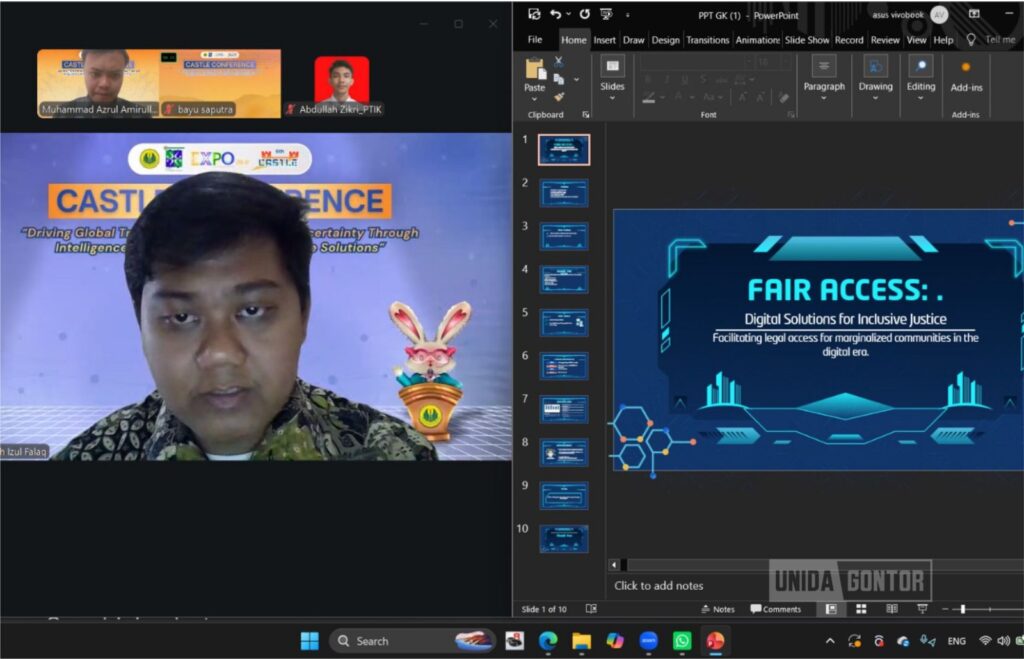
Task: Select bayu saputra participant tile in Zoom
Action: pos(220,84)
